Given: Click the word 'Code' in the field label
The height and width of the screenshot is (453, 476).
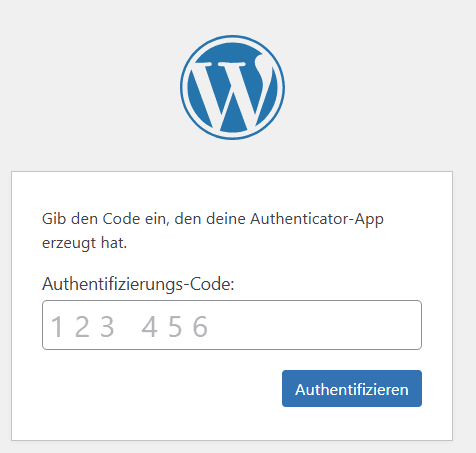Looking at the screenshot, I should pyautogui.click(x=210, y=284).
